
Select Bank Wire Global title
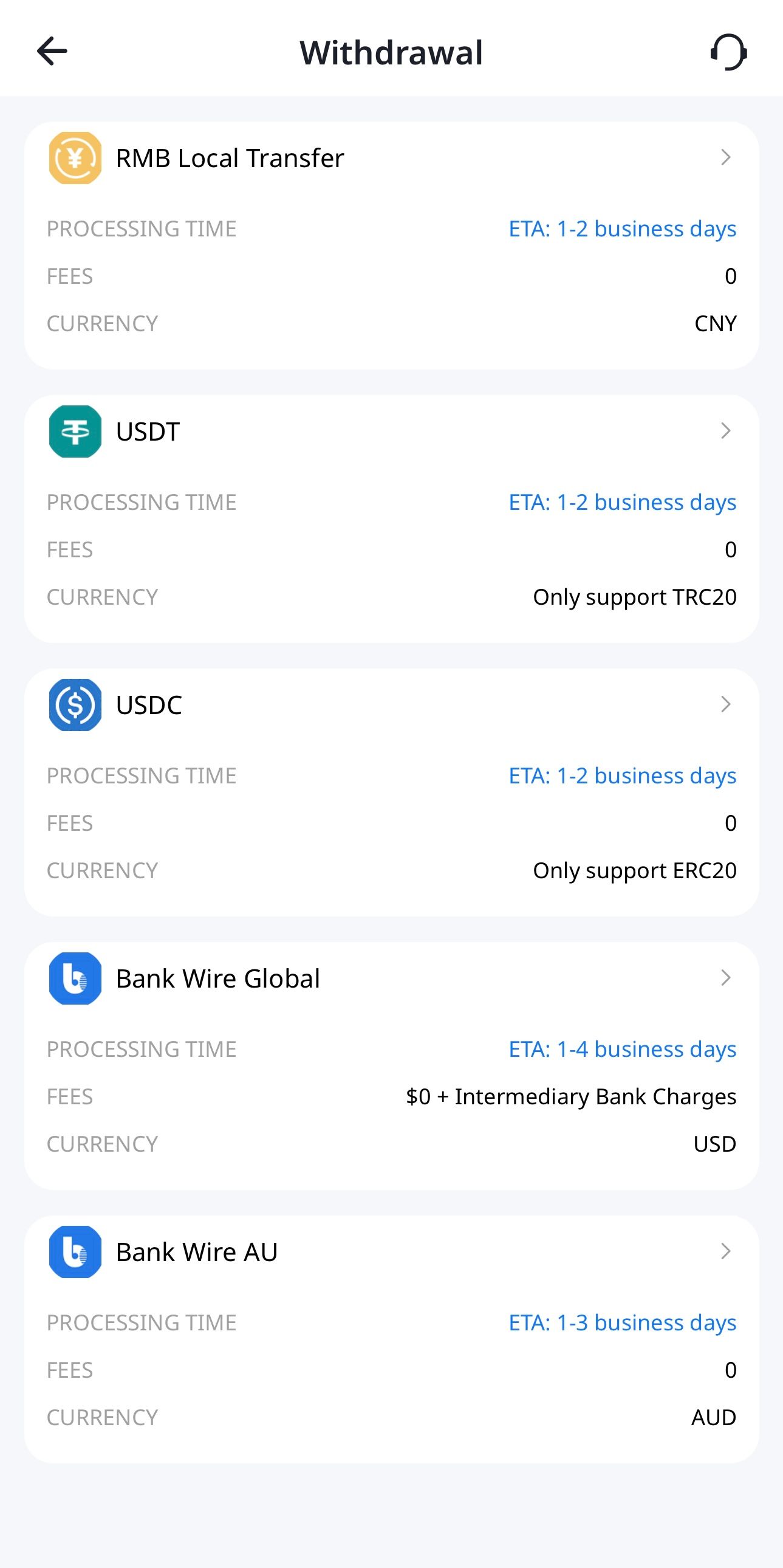click(218, 978)
